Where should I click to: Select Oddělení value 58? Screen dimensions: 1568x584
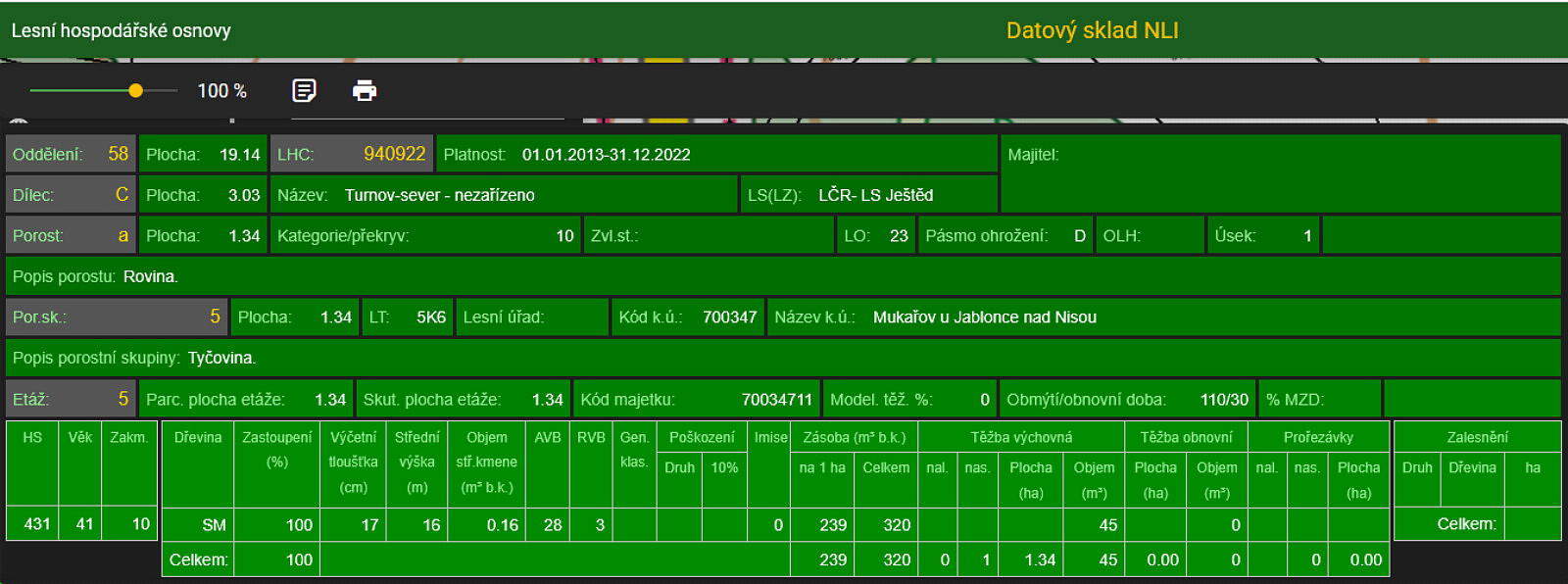119,154
